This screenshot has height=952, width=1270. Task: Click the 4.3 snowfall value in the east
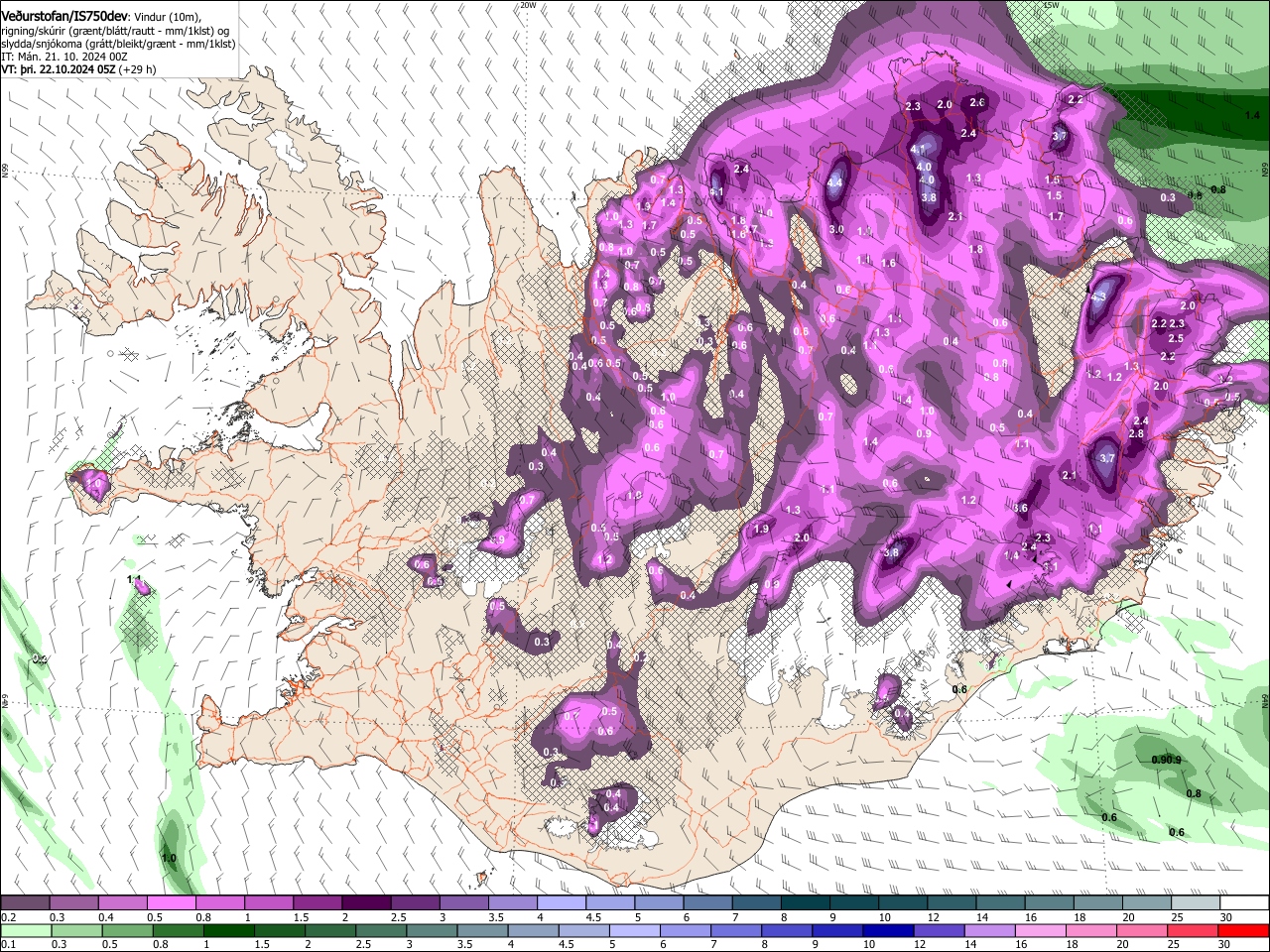[x=1097, y=297]
